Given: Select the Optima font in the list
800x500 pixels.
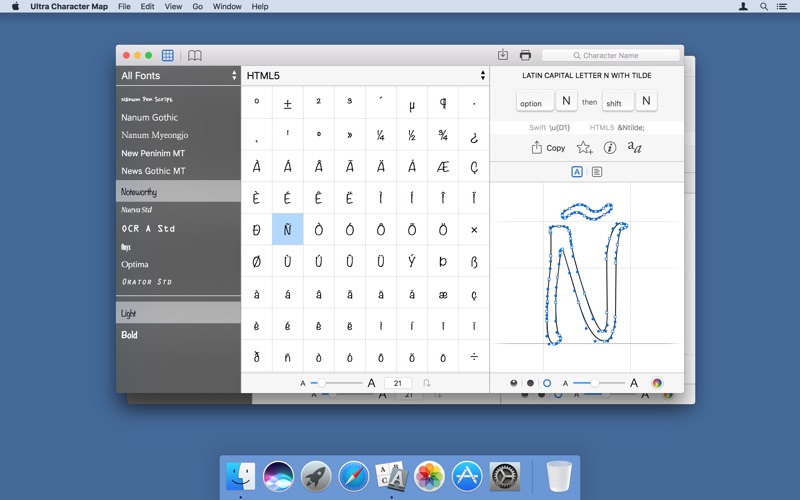Looking at the screenshot, I should [135, 265].
